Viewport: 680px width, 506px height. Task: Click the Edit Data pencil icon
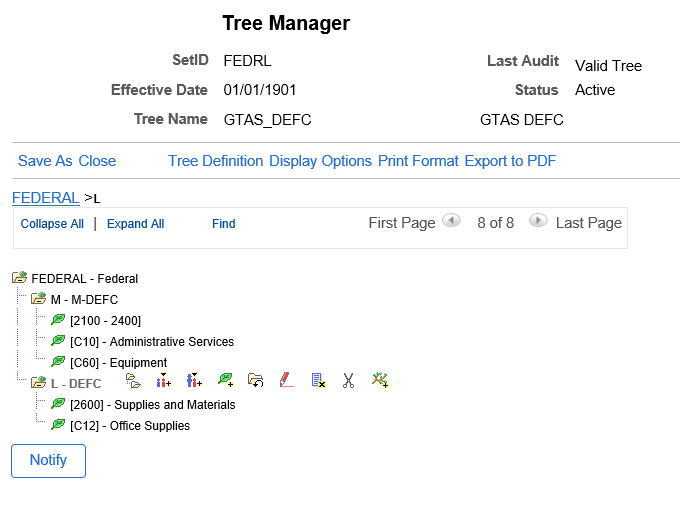click(x=287, y=380)
